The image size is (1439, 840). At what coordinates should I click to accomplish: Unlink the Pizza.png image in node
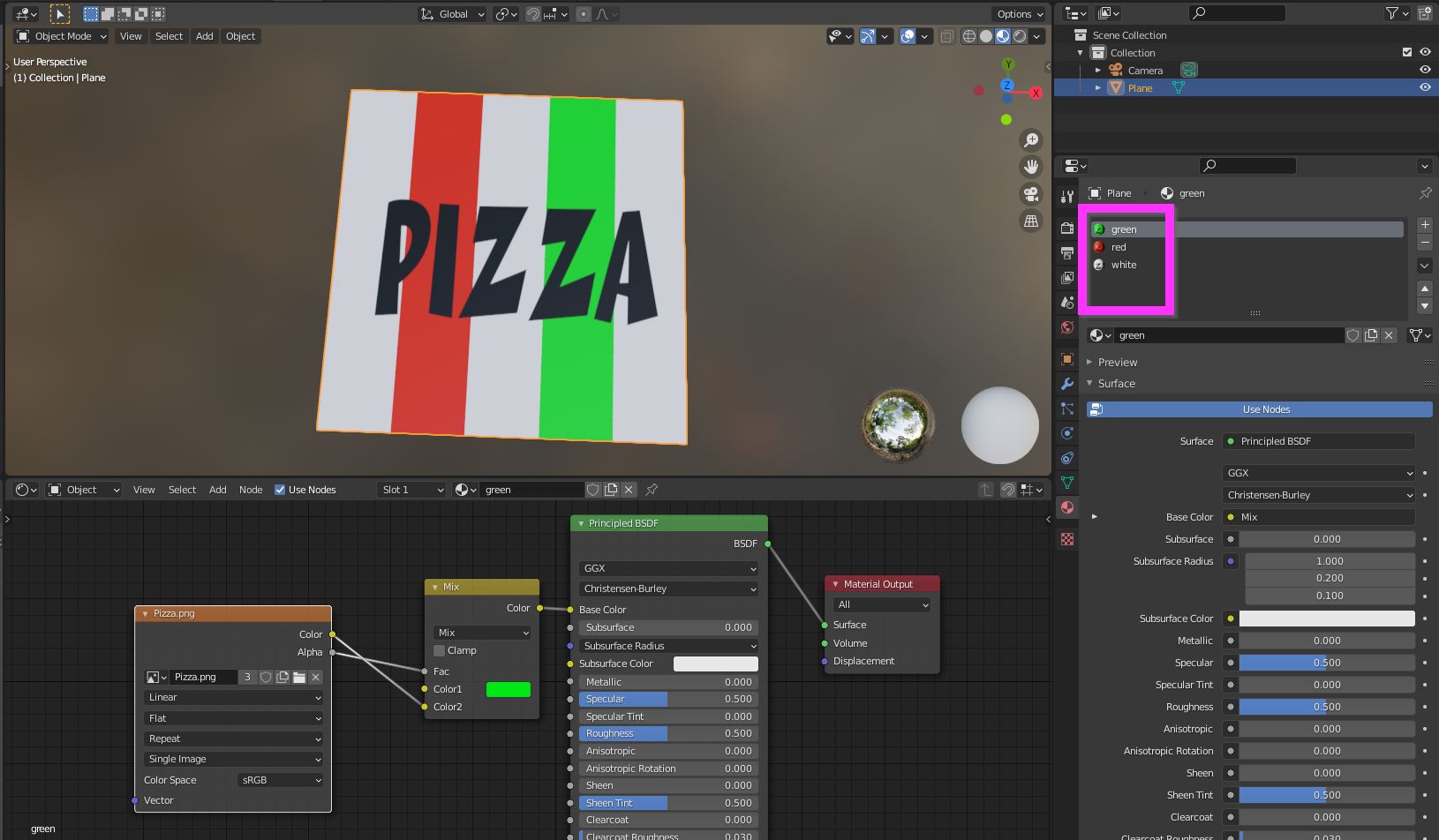coord(315,677)
